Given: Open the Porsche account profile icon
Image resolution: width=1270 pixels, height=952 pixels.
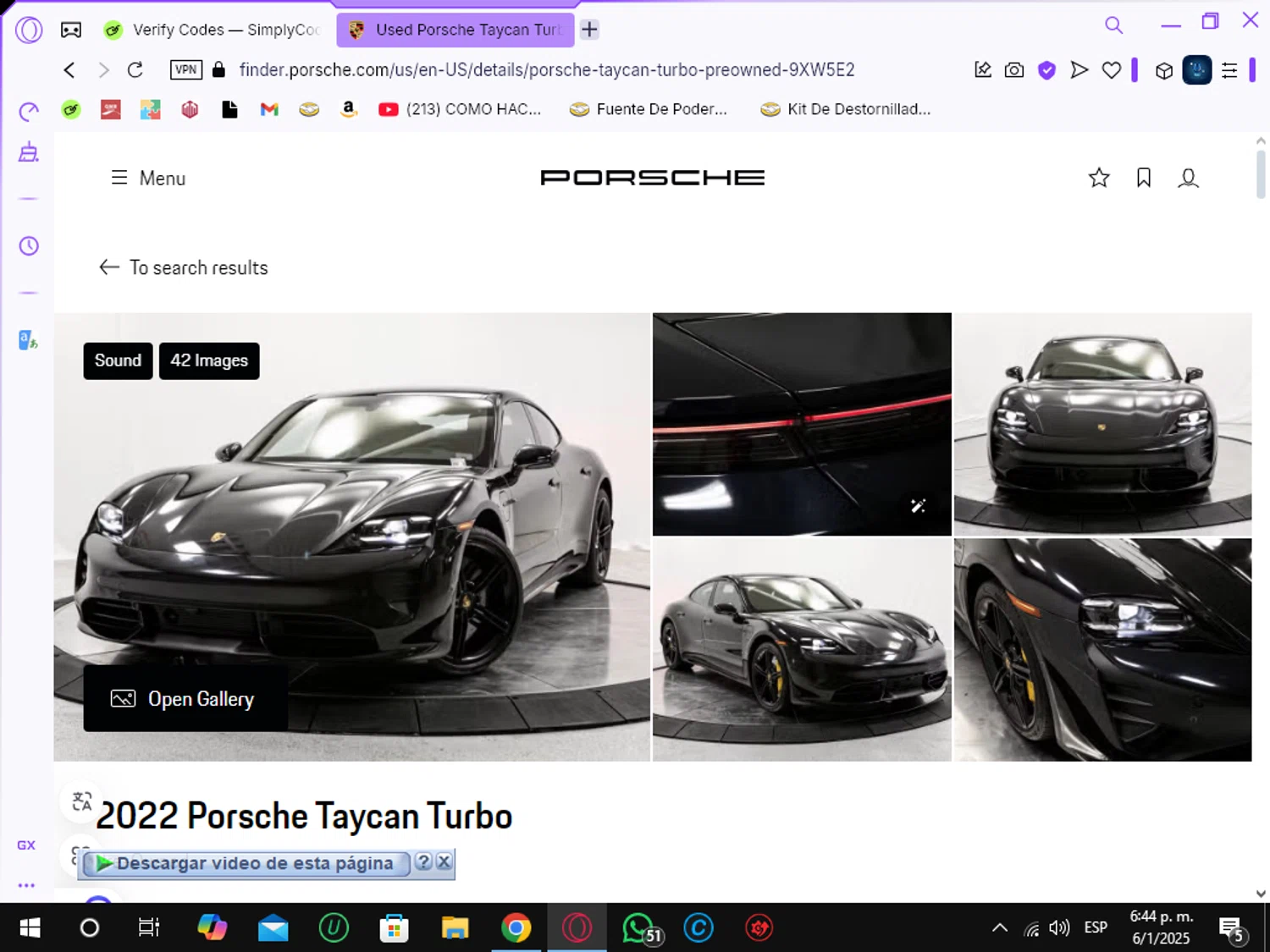Looking at the screenshot, I should click(x=1189, y=178).
